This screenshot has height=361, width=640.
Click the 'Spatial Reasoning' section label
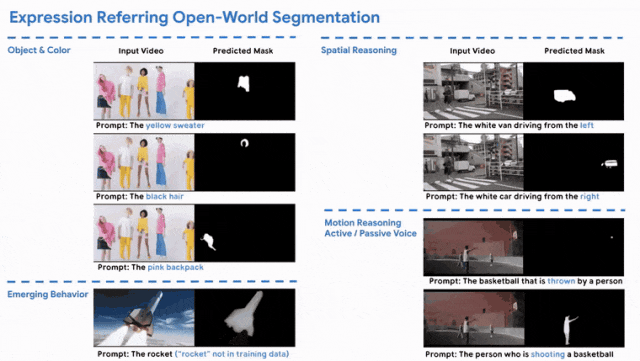pyautogui.click(x=359, y=50)
